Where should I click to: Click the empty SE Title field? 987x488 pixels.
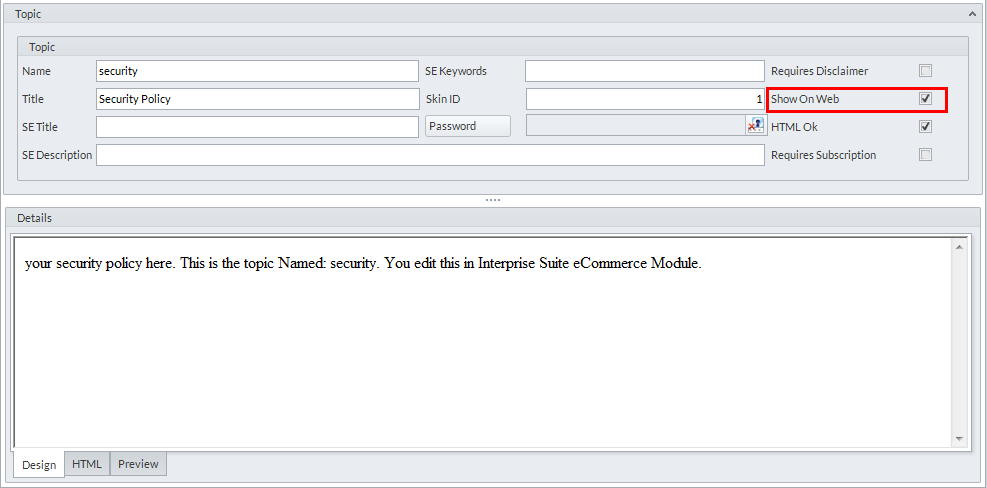[x=257, y=127]
